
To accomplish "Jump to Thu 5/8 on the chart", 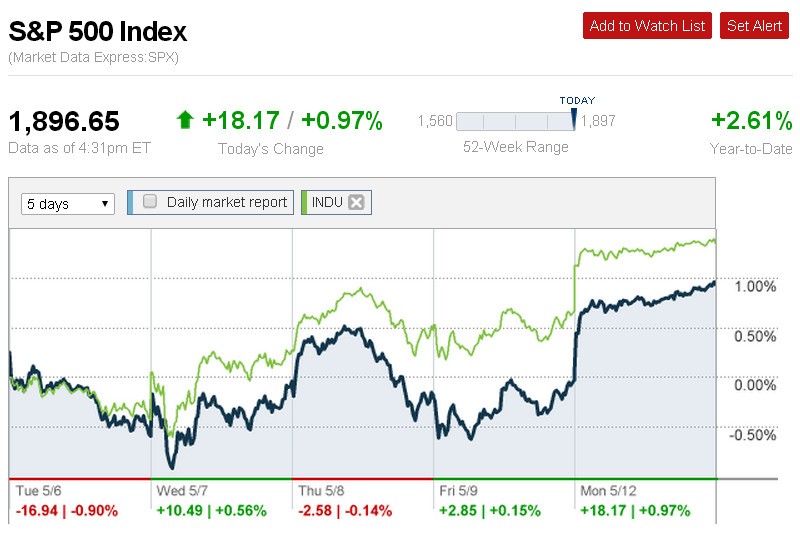I will (x=322, y=492).
